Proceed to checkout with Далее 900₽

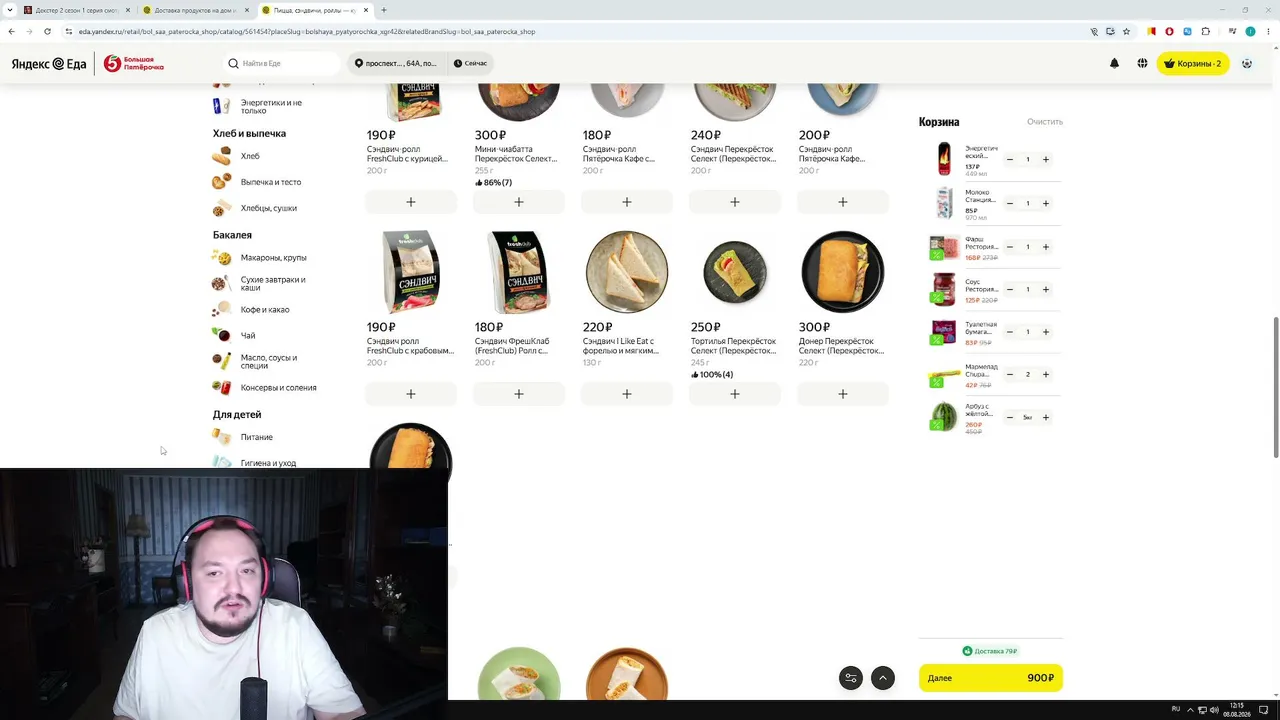click(x=991, y=678)
